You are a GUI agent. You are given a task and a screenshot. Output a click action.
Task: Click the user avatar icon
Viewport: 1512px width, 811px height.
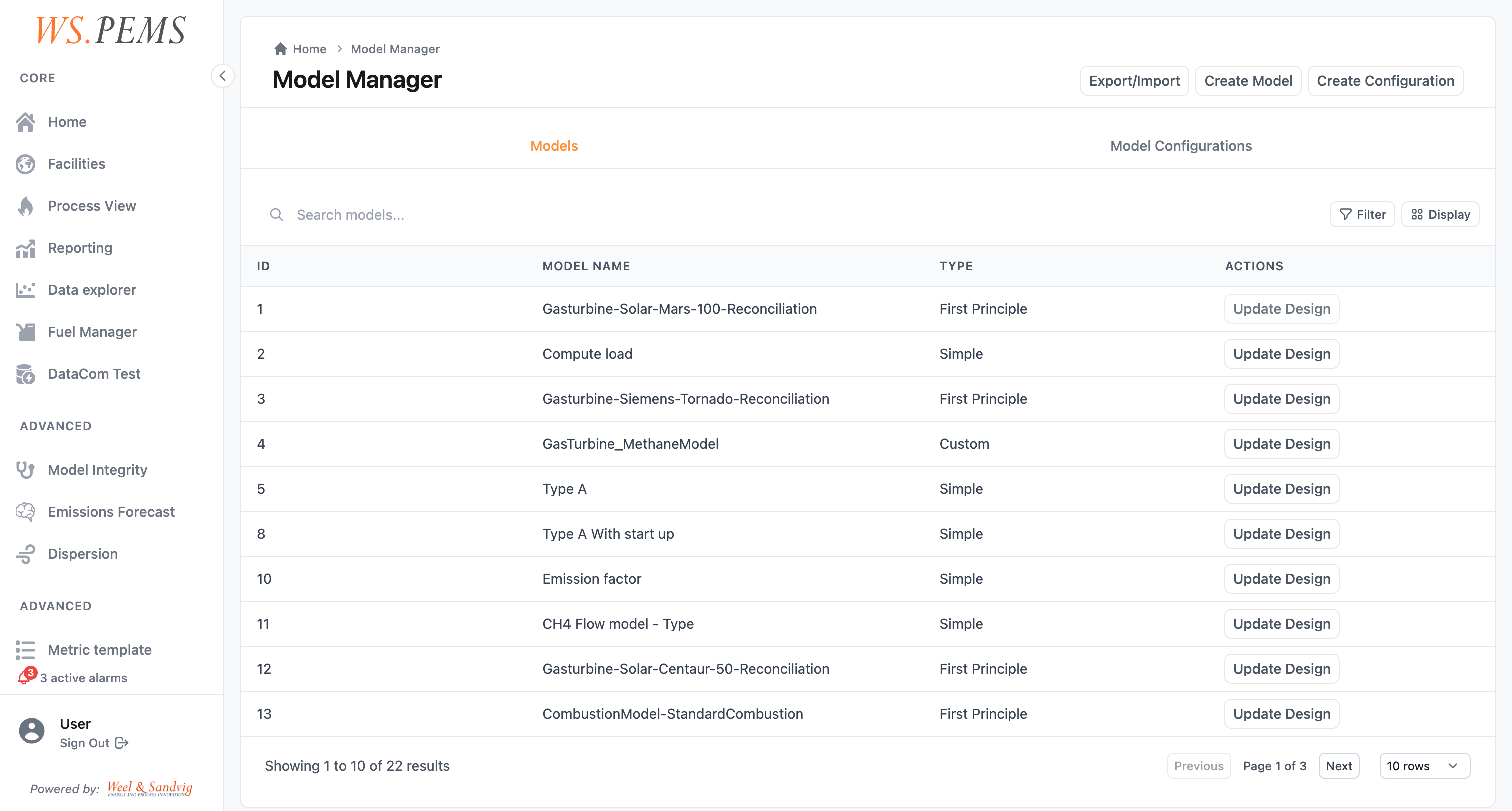click(x=31, y=731)
